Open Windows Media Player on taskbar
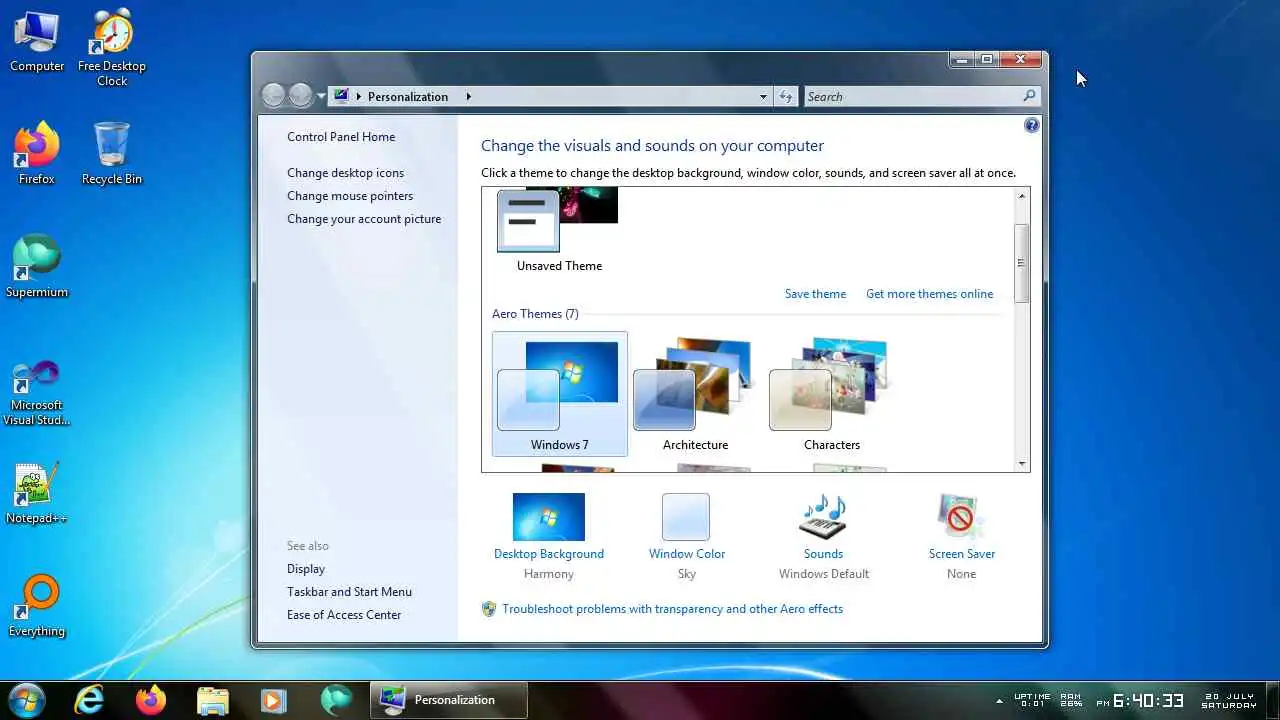 tap(273, 700)
